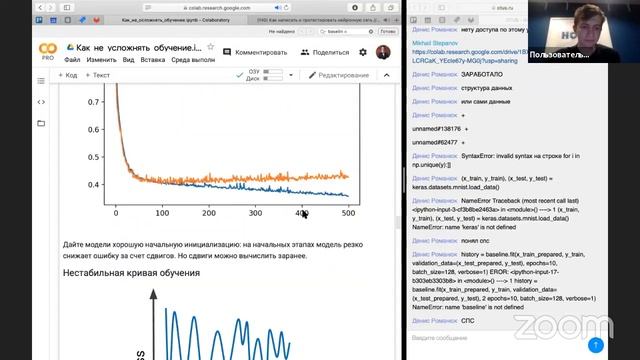Clear the find-on-page search field
The width and height of the screenshot is (640, 360).
click(371, 31)
